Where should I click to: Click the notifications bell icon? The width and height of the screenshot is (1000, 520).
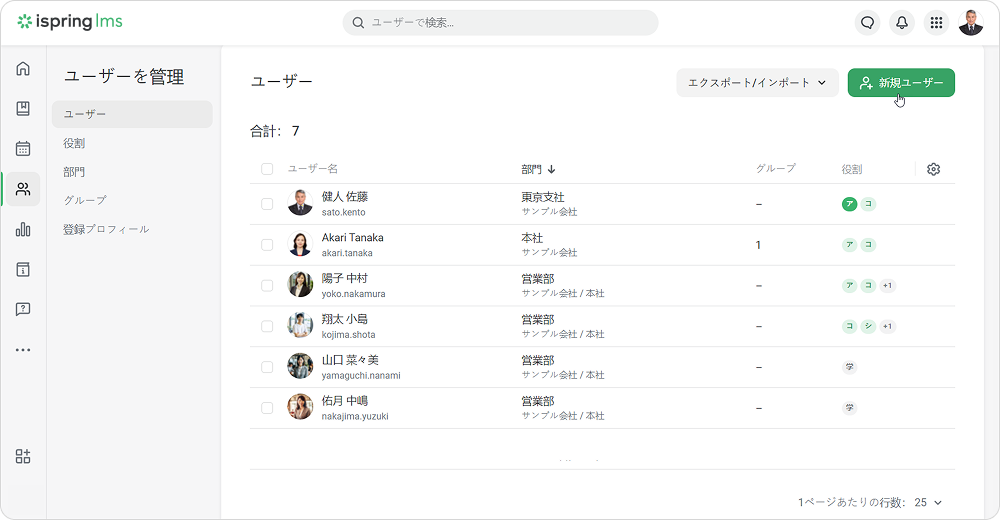pos(902,23)
